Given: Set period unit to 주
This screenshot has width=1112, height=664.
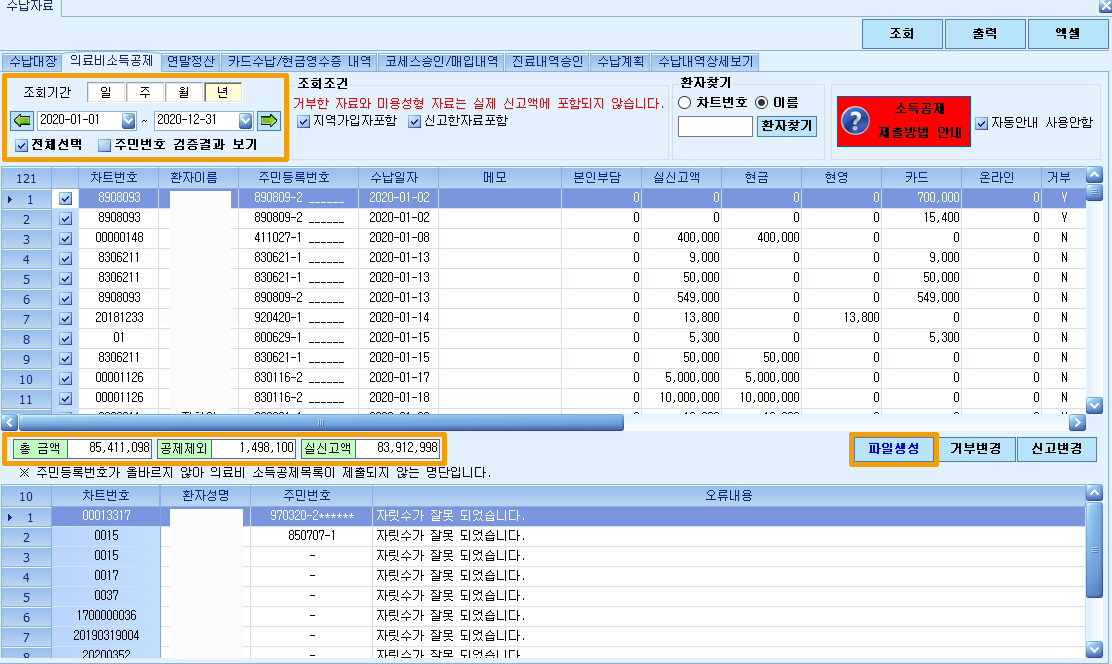Looking at the screenshot, I should coord(145,92).
